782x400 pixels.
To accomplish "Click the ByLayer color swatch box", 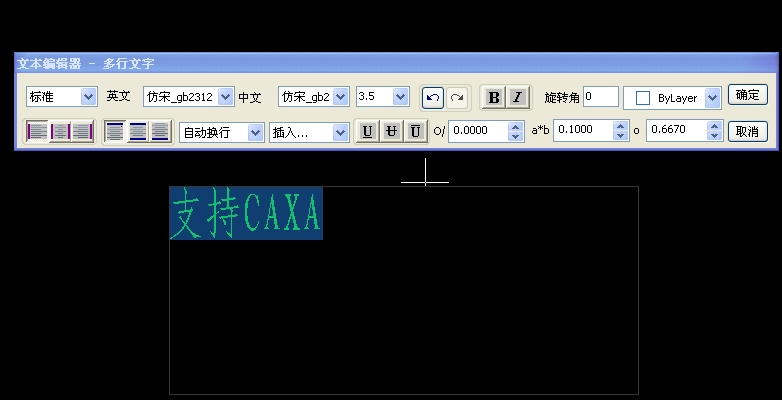I will pos(643,98).
